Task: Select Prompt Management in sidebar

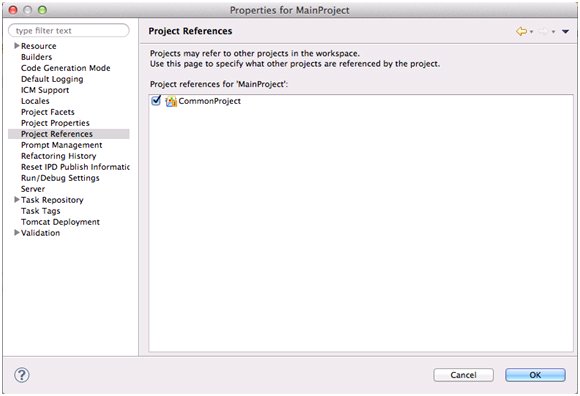Action: pos(61,145)
